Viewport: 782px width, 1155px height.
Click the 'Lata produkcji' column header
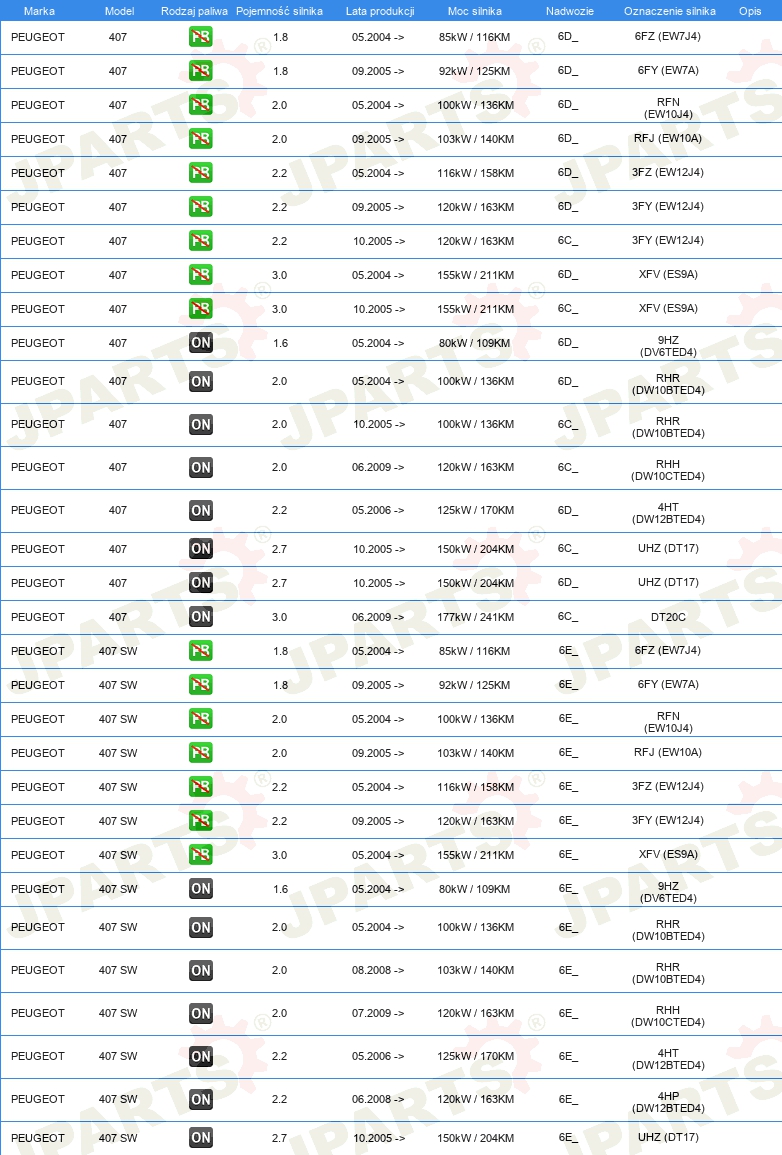(x=380, y=11)
